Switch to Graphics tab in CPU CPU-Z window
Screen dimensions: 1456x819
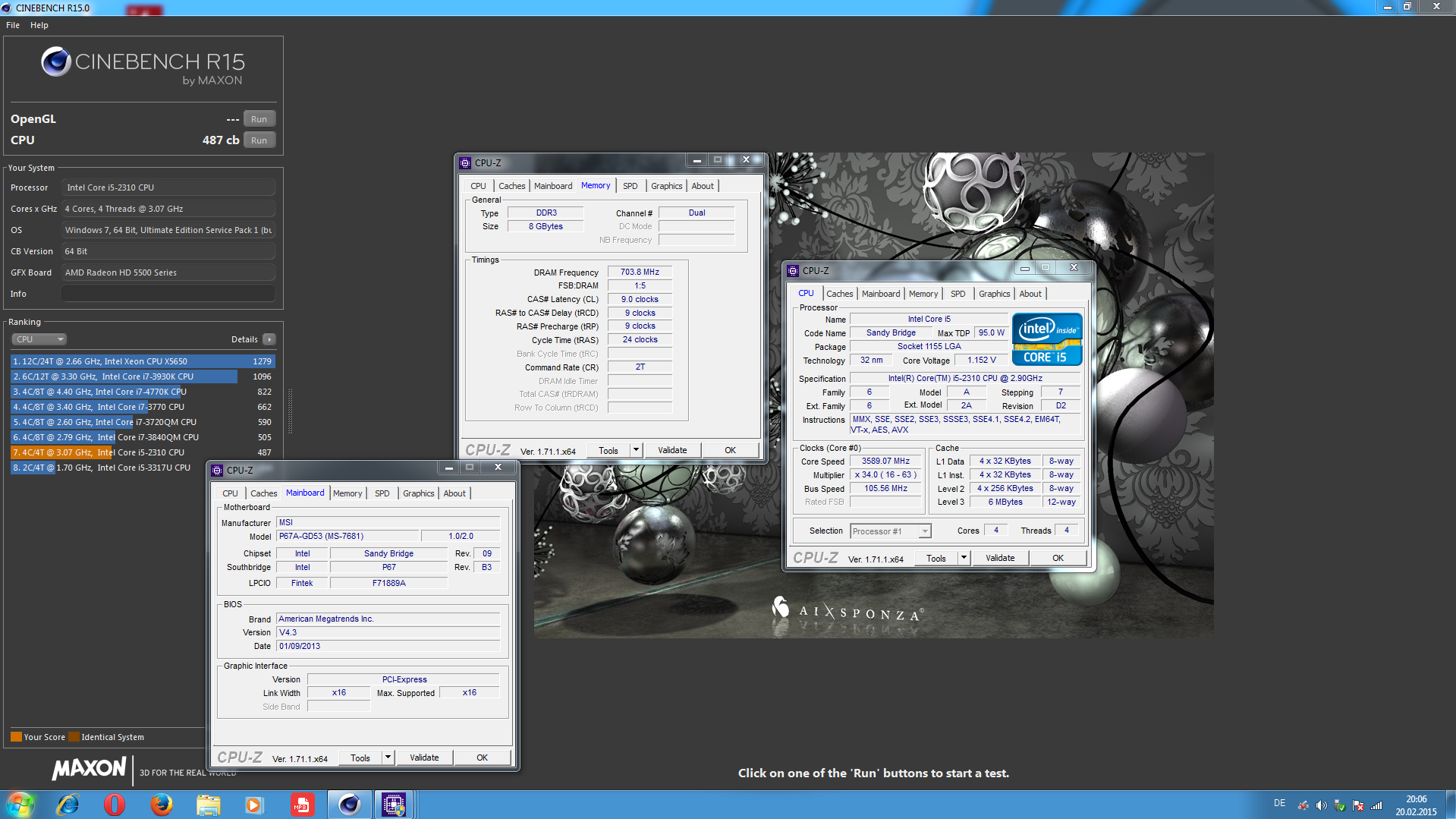pos(995,294)
